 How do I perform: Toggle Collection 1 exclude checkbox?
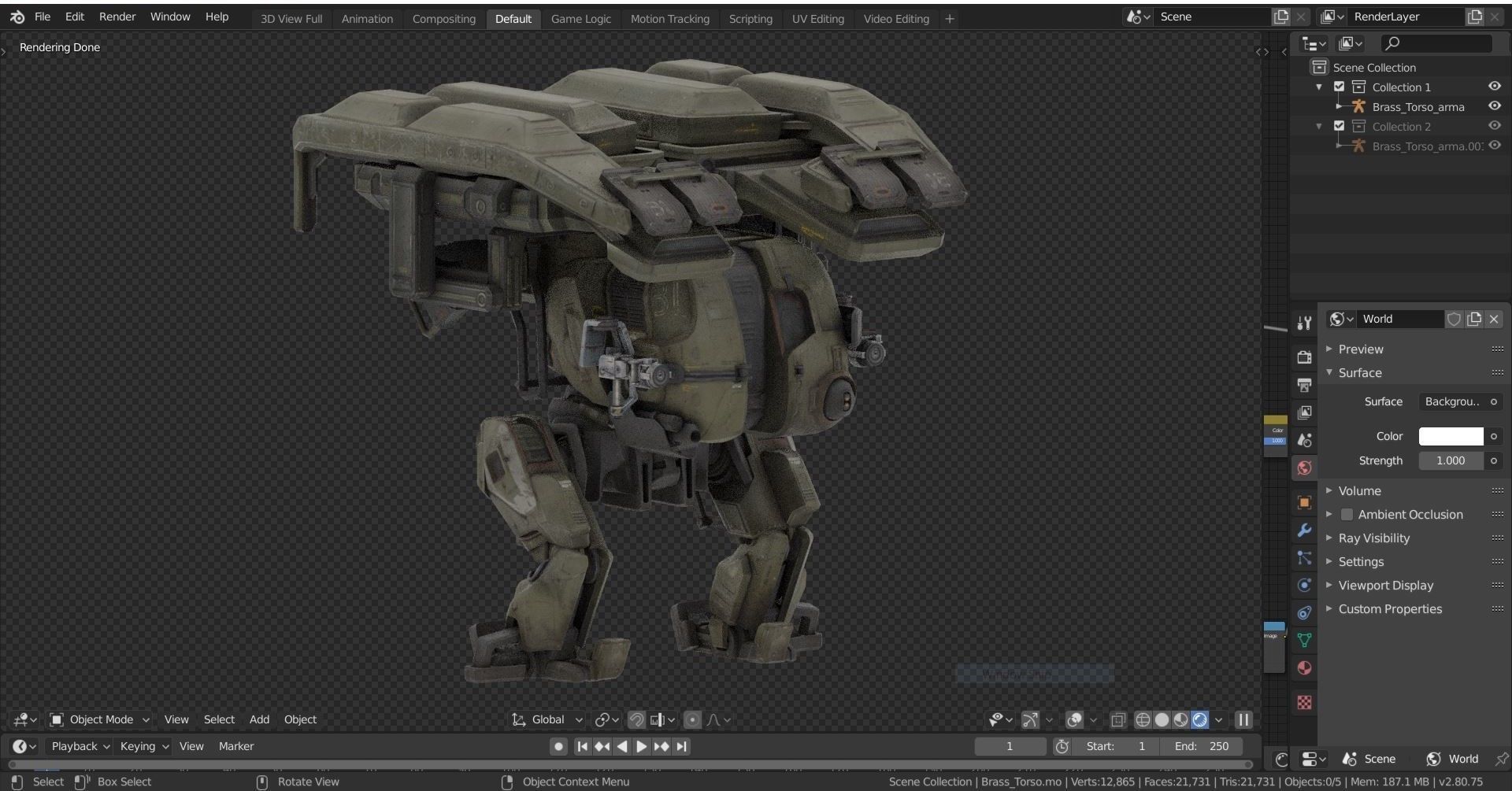(1339, 87)
